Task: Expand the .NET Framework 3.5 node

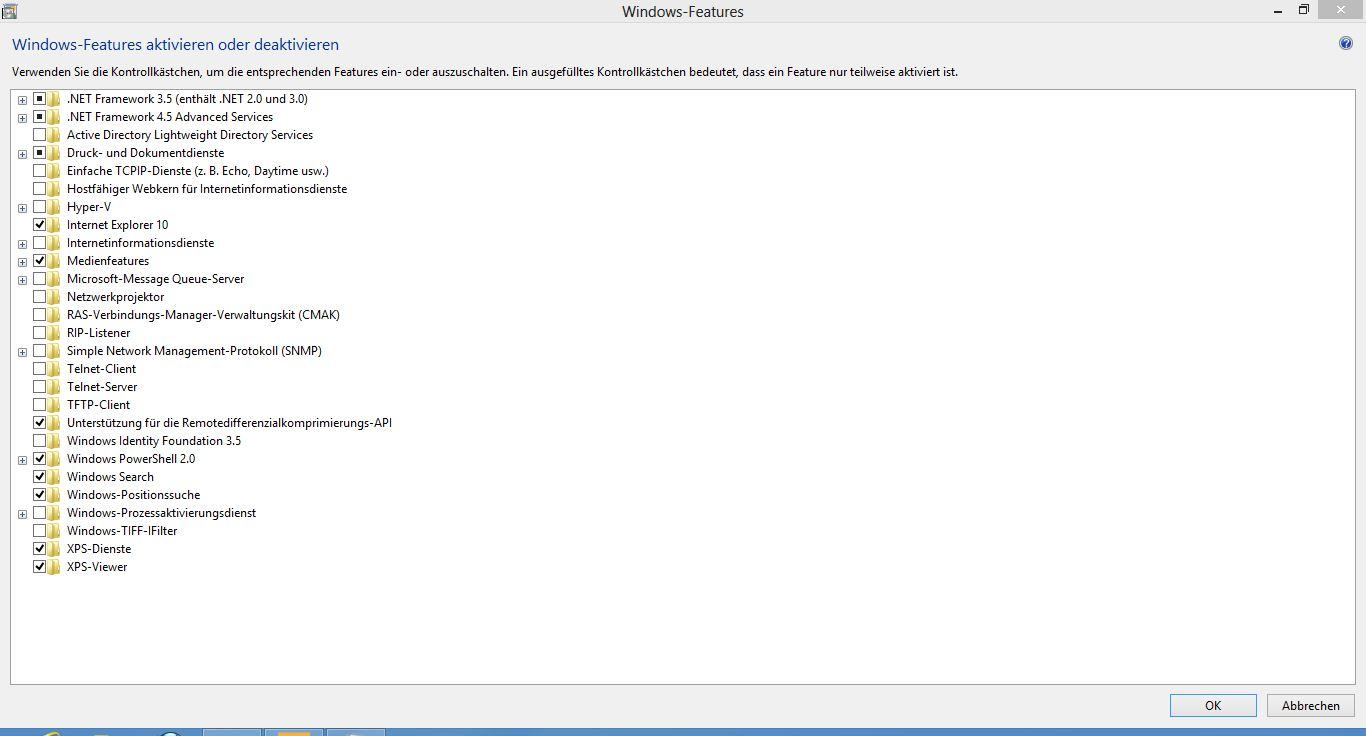Action: point(22,100)
